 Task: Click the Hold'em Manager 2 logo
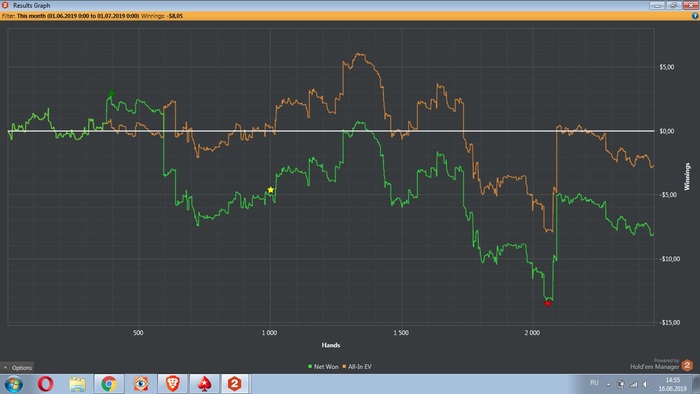pyautogui.click(x=688, y=365)
